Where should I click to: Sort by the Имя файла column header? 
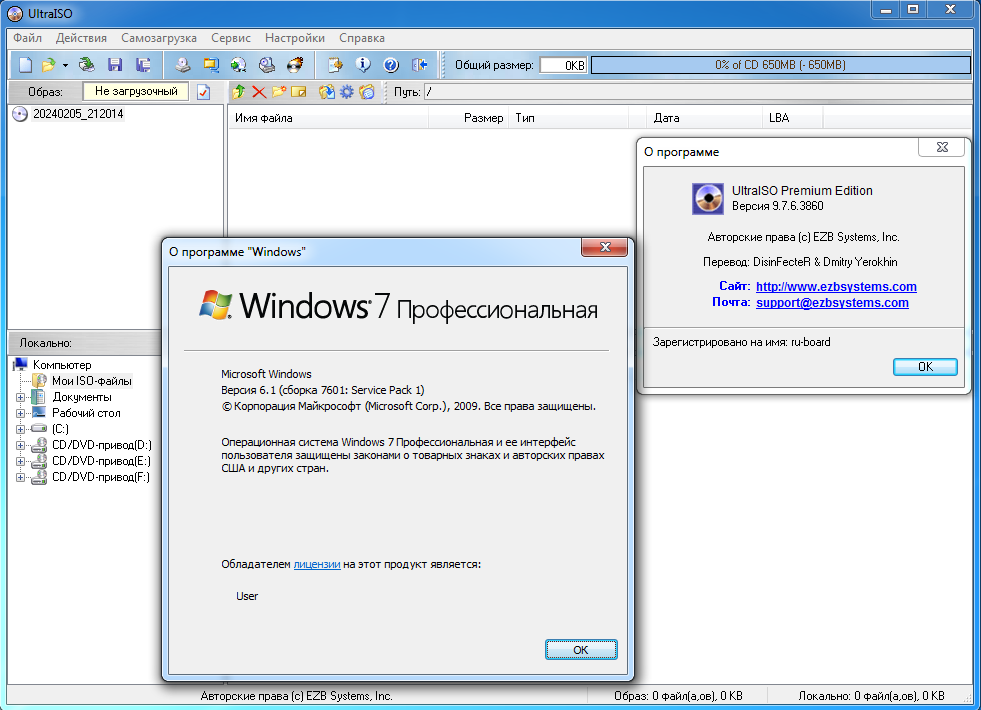(328, 118)
